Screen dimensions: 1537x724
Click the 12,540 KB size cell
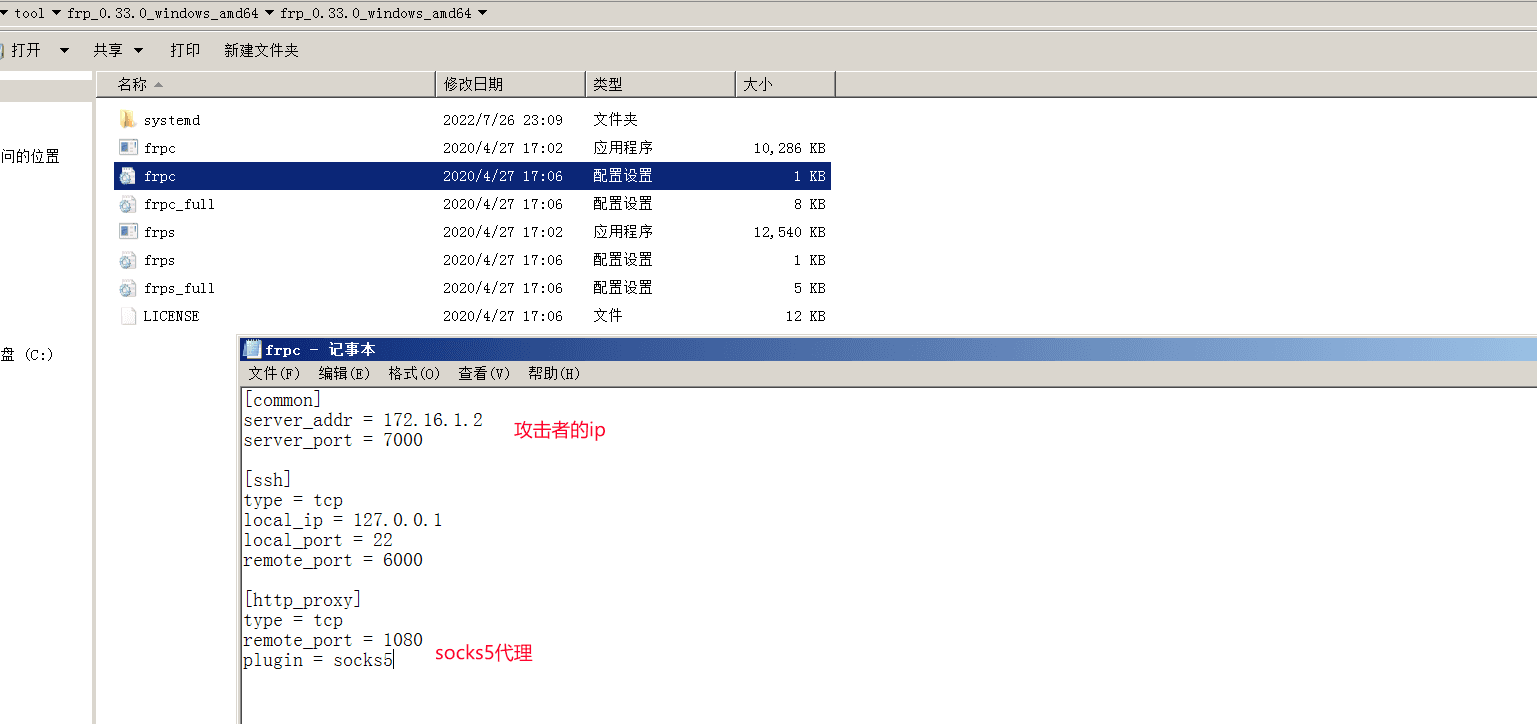(x=790, y=232)
